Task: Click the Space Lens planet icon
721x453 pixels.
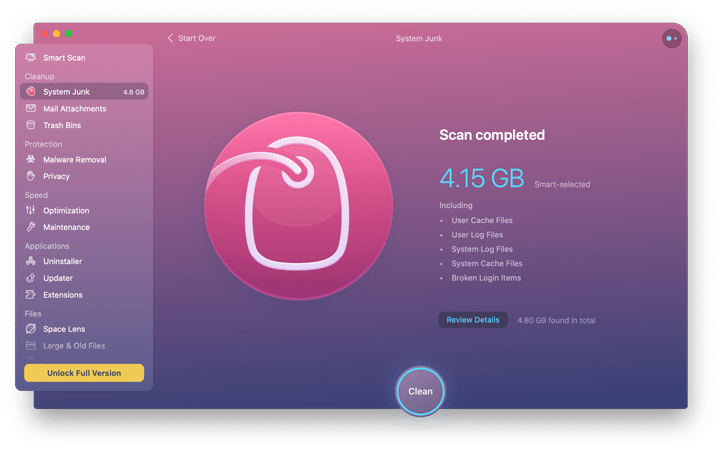Action: 31,329
